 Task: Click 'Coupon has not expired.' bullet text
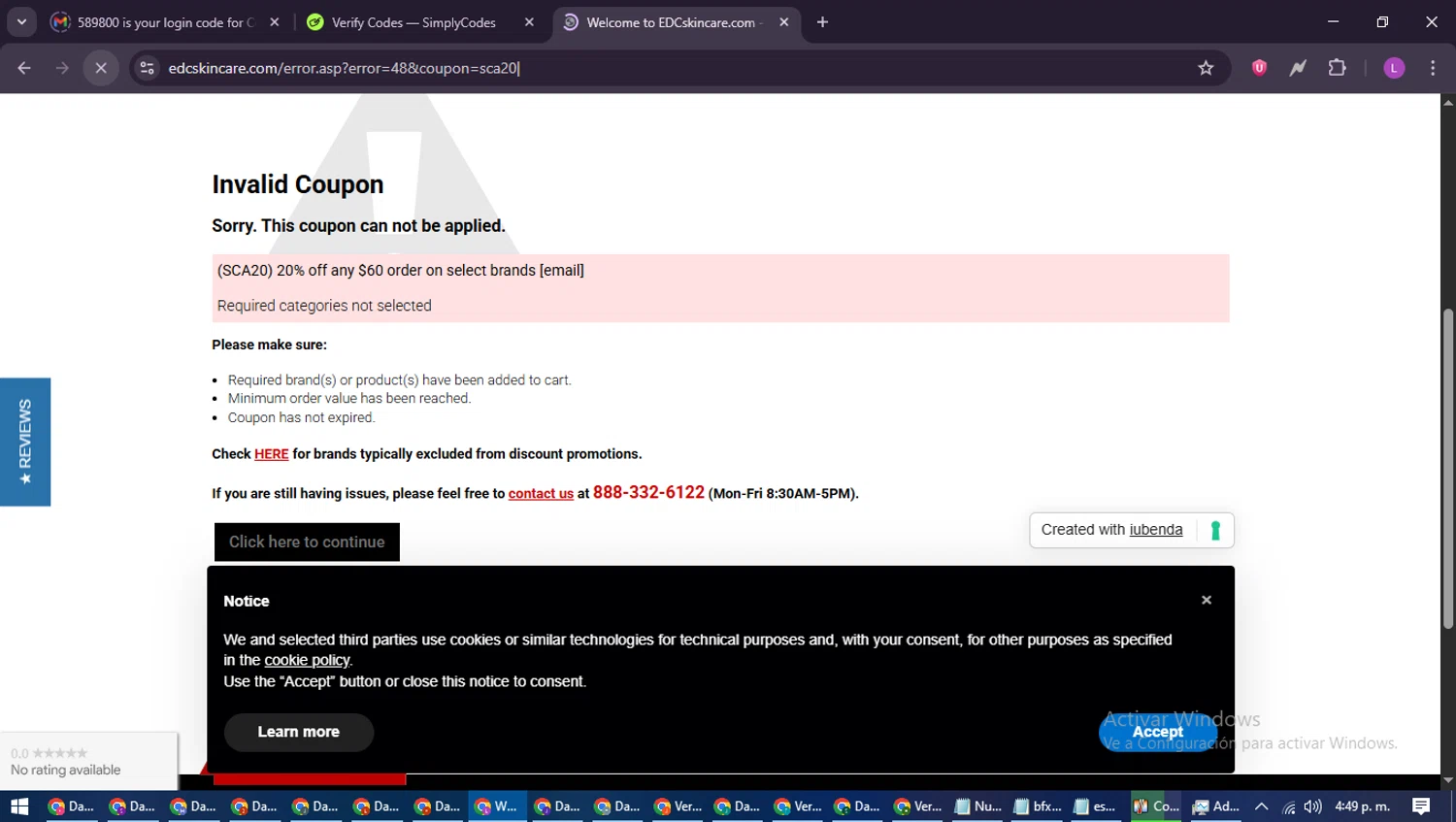pyautogui.click(x=301, y=417)
